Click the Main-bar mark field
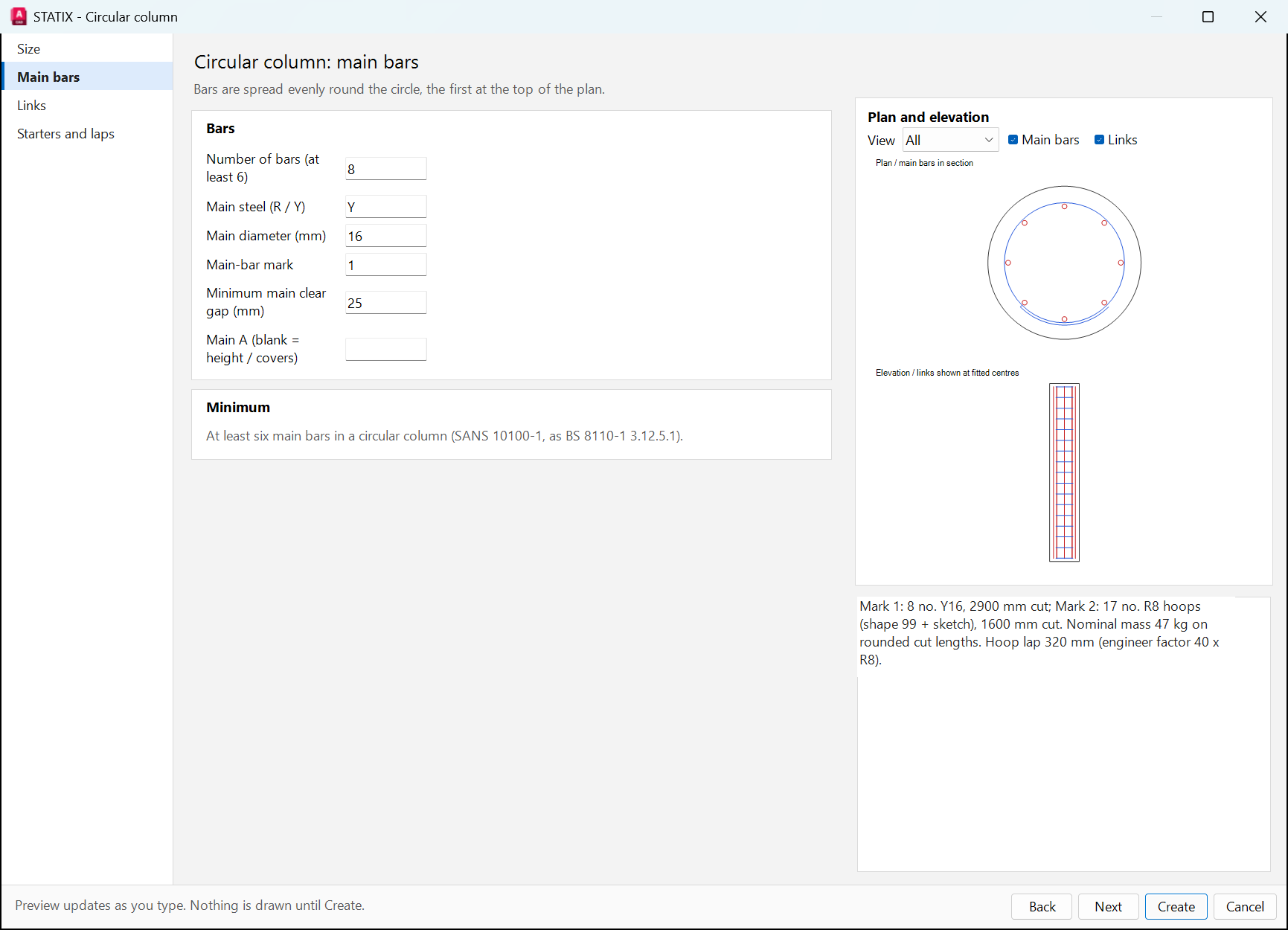 point(385,265)
